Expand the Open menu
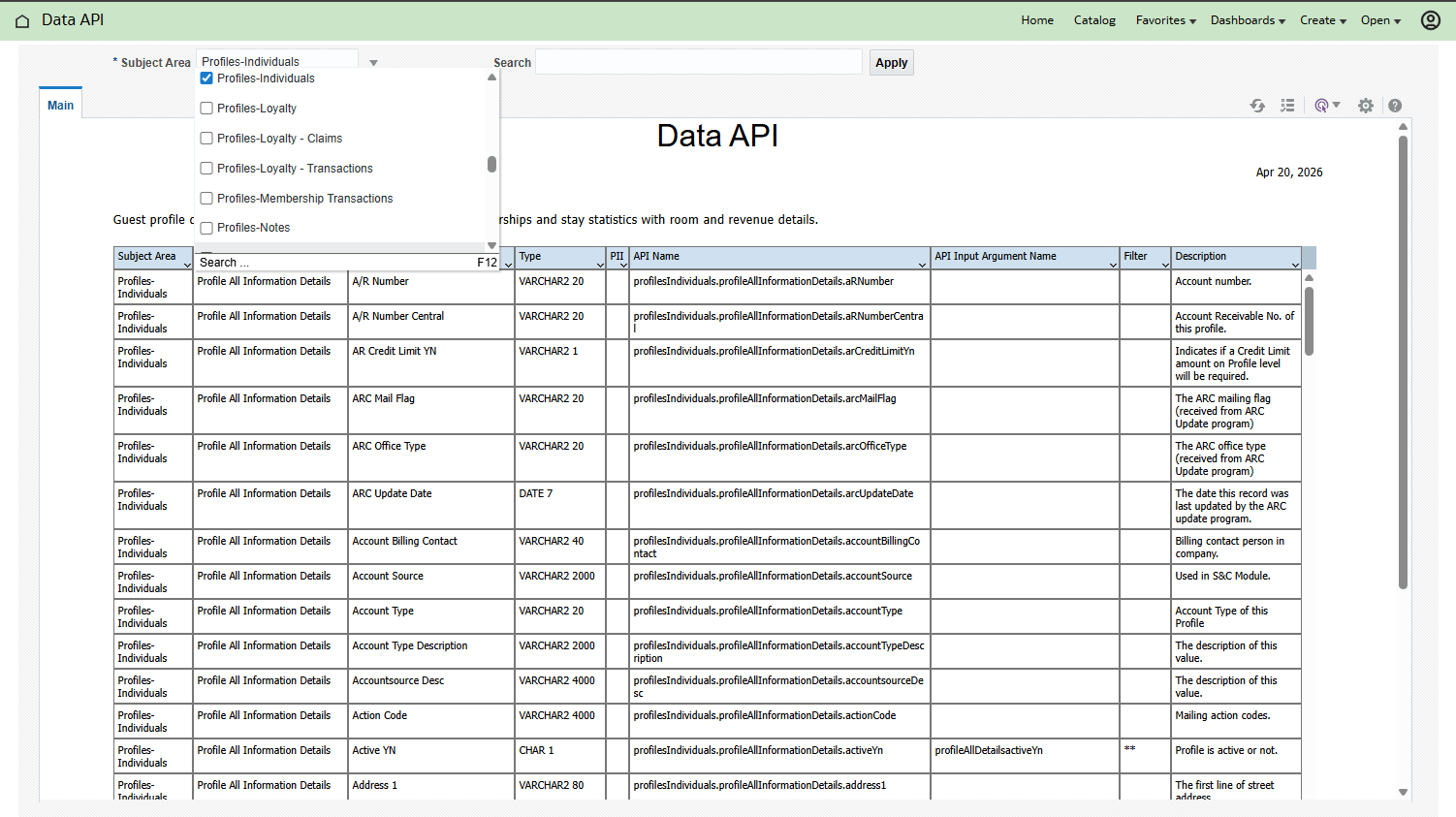Viewport: 1456px width, 817px height. click(1380, 20)
